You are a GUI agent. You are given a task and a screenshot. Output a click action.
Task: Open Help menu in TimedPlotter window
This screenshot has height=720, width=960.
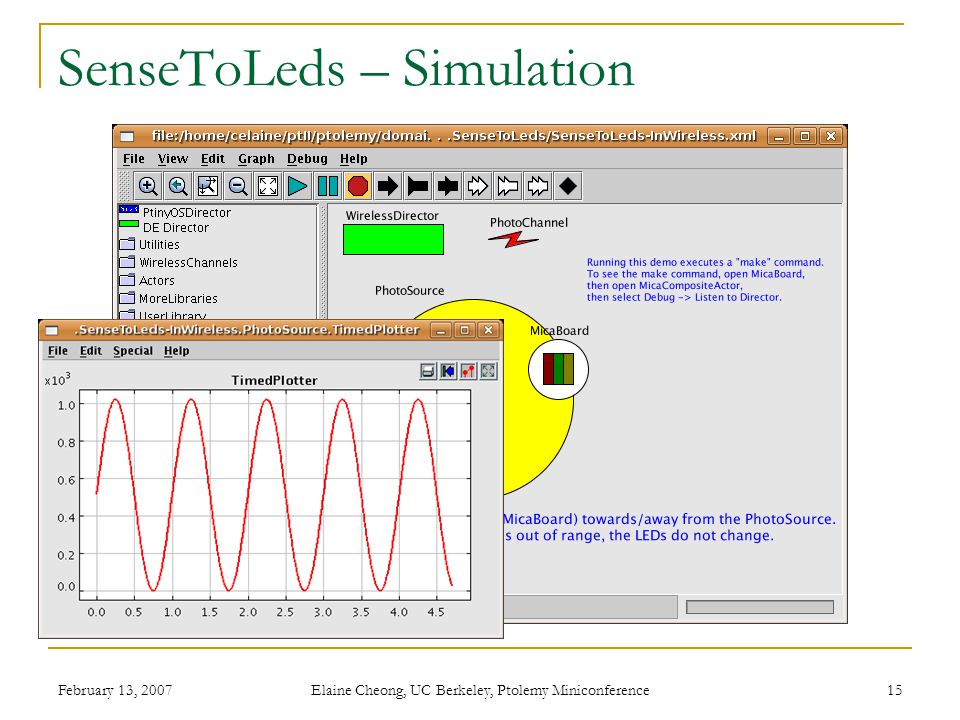pos(176,351)
